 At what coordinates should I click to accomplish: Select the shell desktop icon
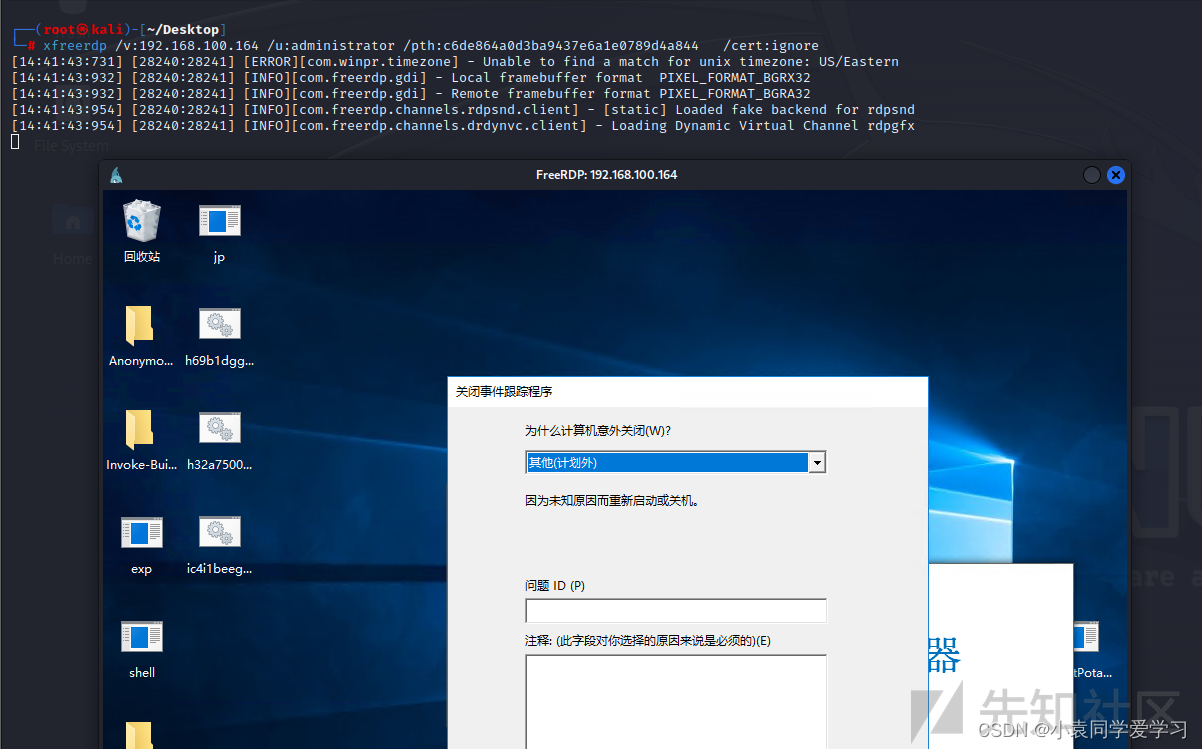point(141,637)
